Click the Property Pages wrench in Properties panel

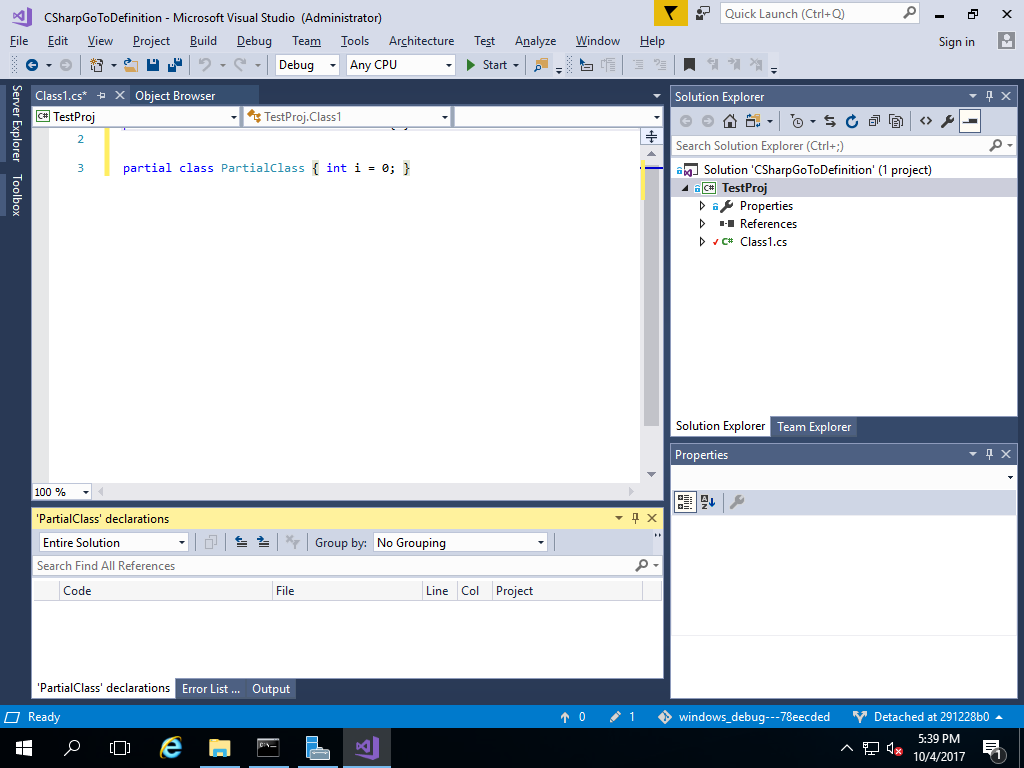(x=737, y=502)
